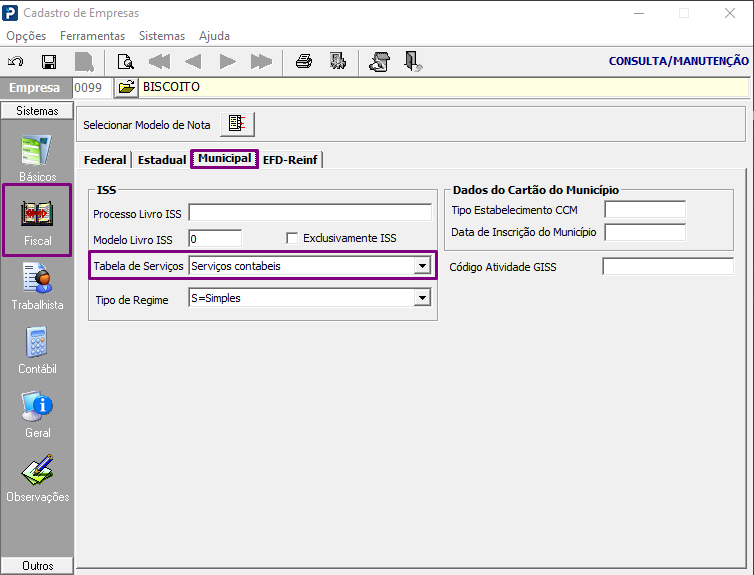
Task: Open the Fiscal system in the sidebar
Action: coord(37,220)
